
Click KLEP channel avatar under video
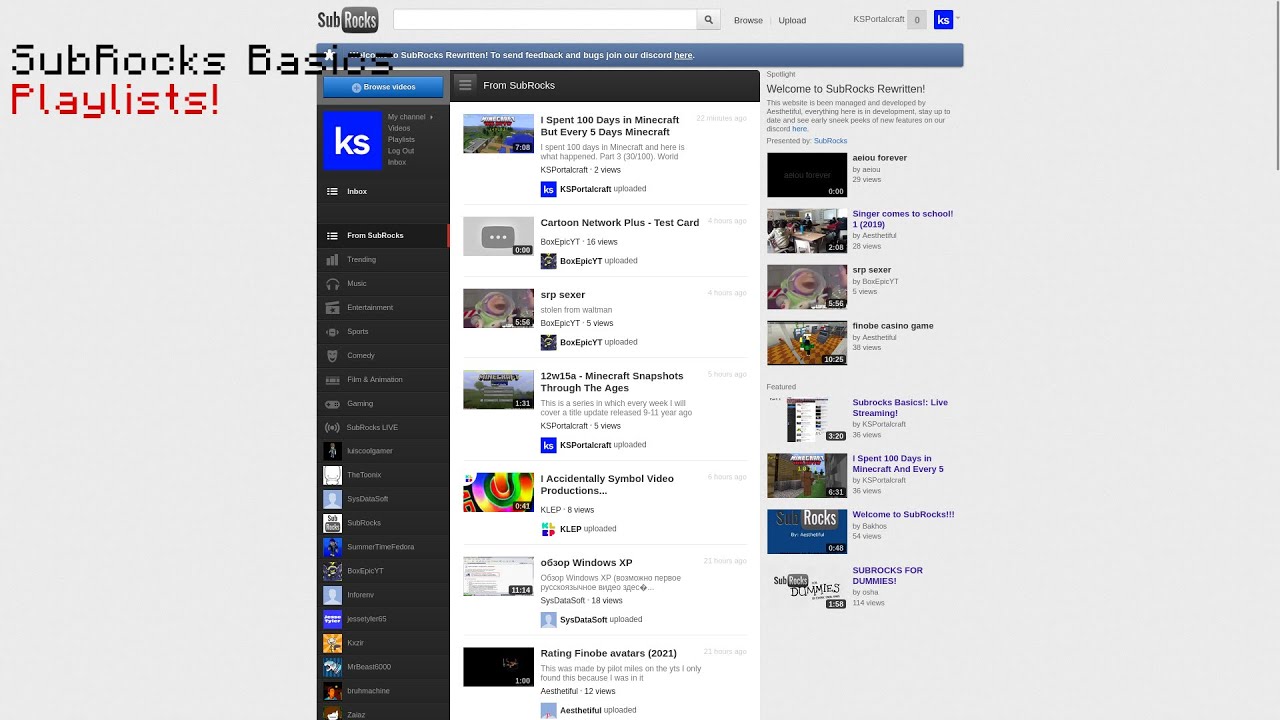point(548,529)
